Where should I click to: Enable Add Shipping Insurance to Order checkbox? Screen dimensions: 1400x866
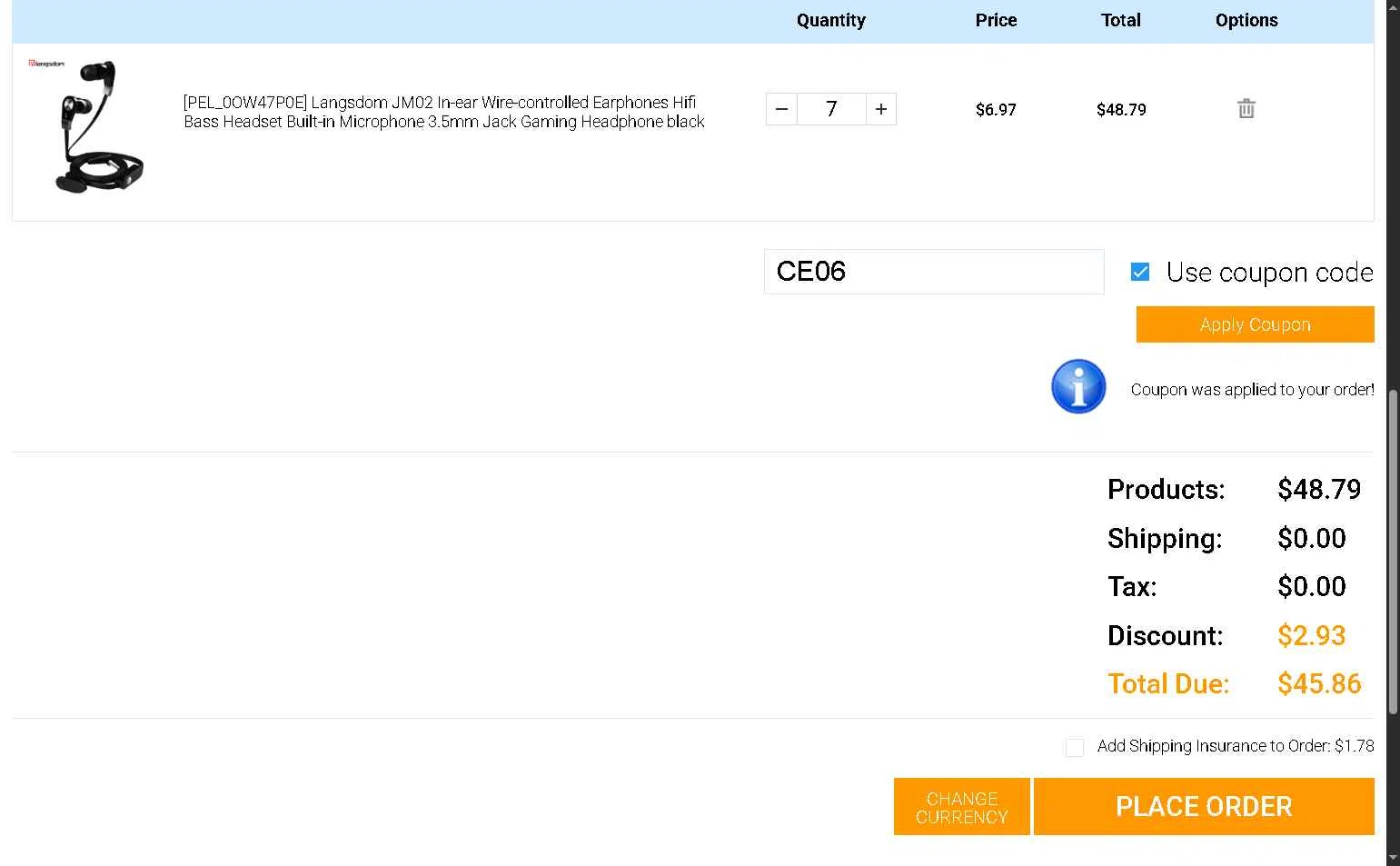point(1075,747)
